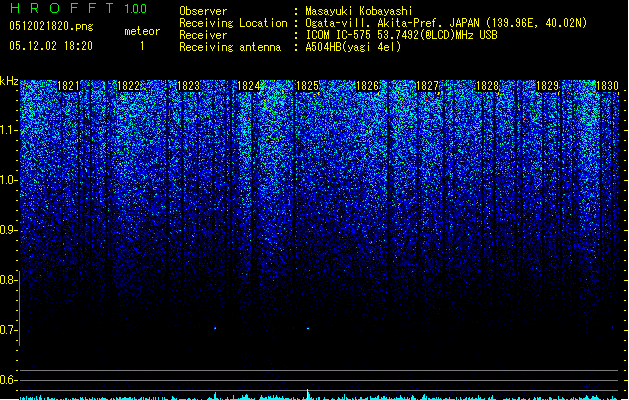Click the 1824 time marker
The image size is (629, 400).
pyautogui.click(x=248, y=85)
